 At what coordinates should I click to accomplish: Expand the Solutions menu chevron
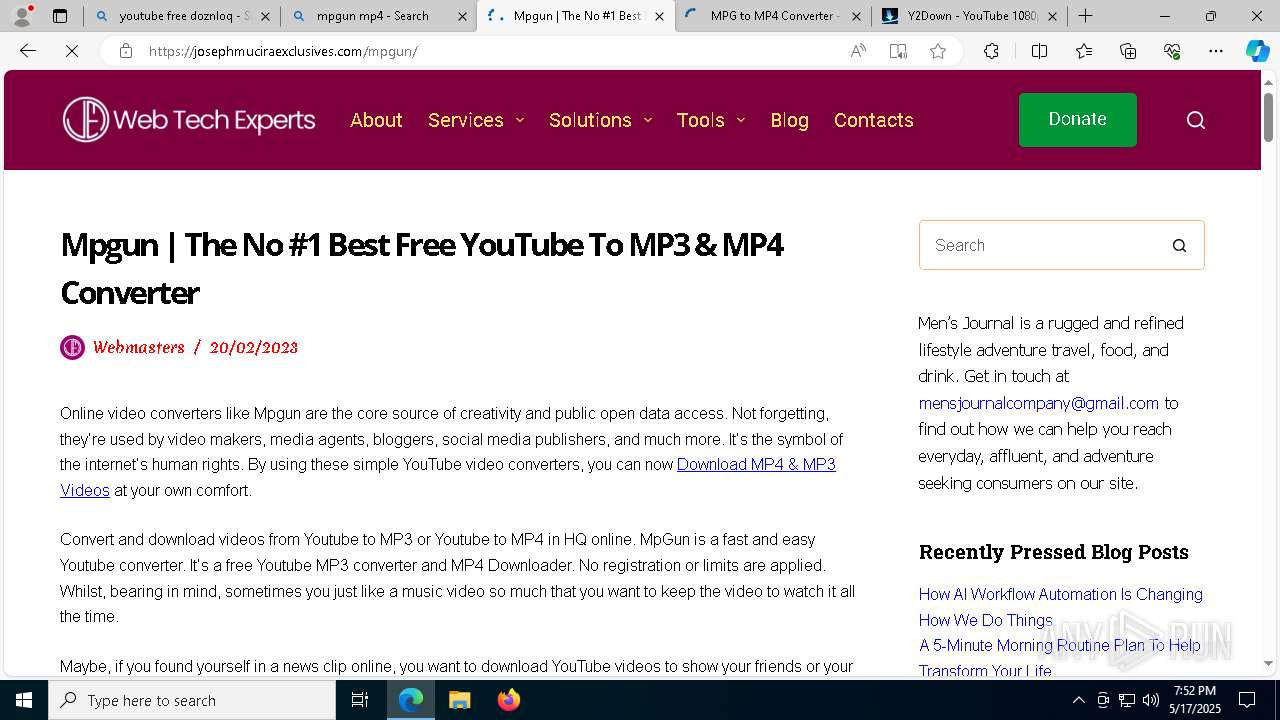(648, 120)
